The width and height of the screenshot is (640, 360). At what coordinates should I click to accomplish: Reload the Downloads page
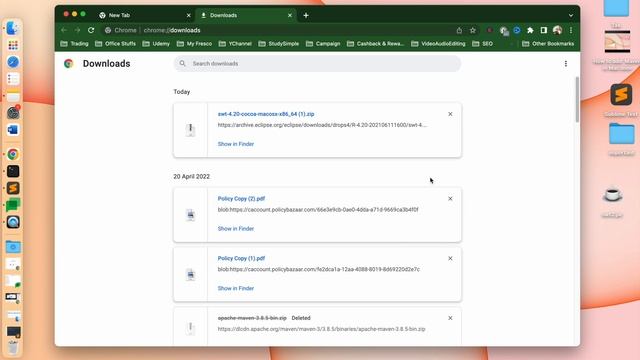point(91,30)
